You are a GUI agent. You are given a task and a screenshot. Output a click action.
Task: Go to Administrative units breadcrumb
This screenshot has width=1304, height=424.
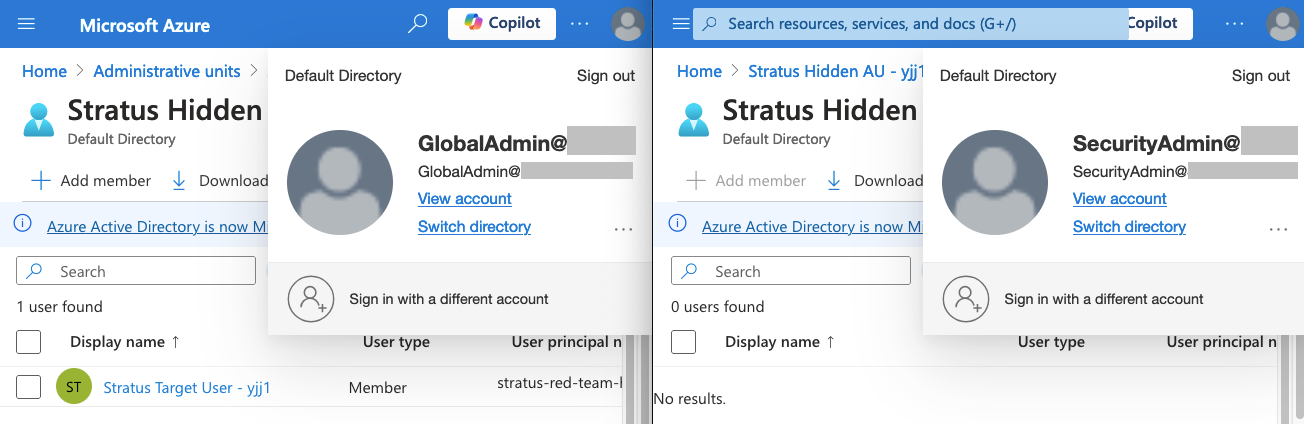167,71
